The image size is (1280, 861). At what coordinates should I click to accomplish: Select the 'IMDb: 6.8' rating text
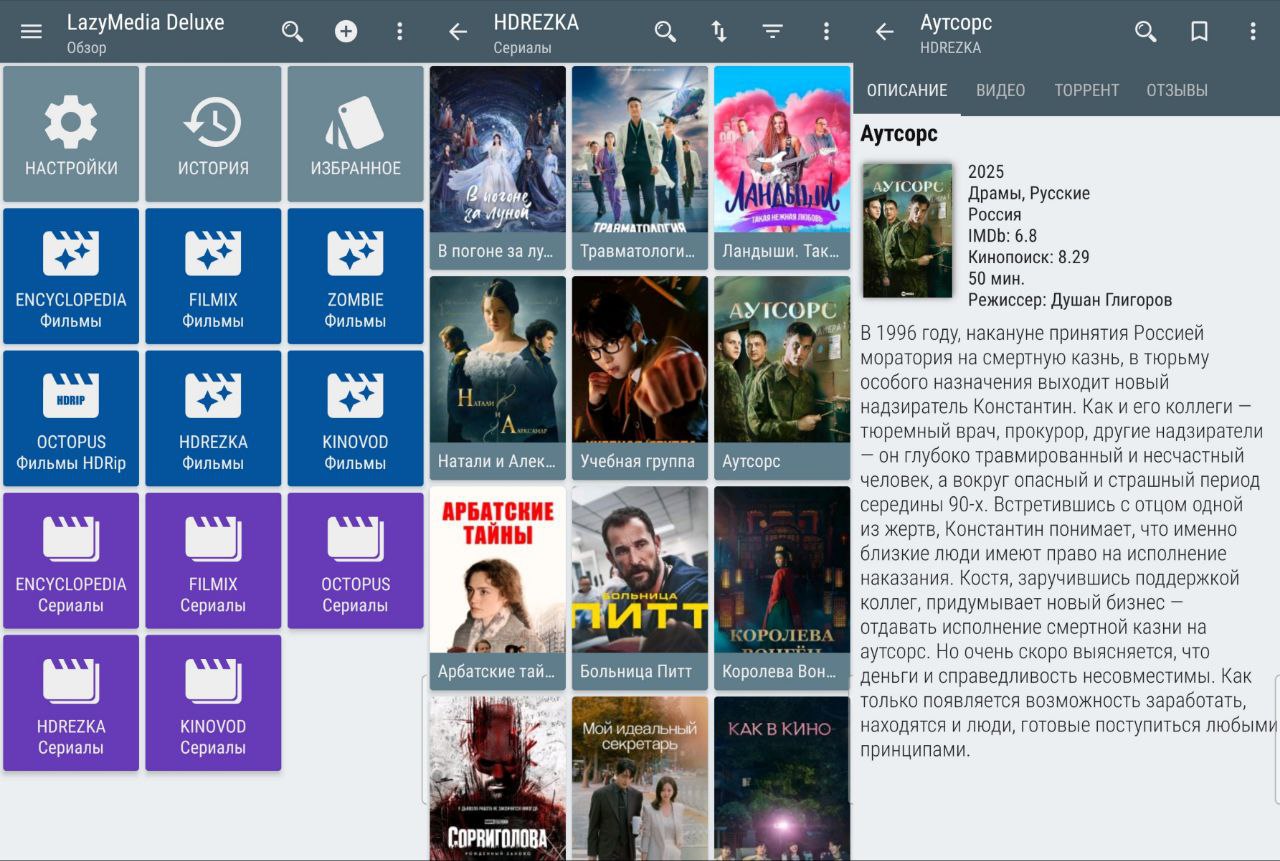click(x=1002, y=236)
